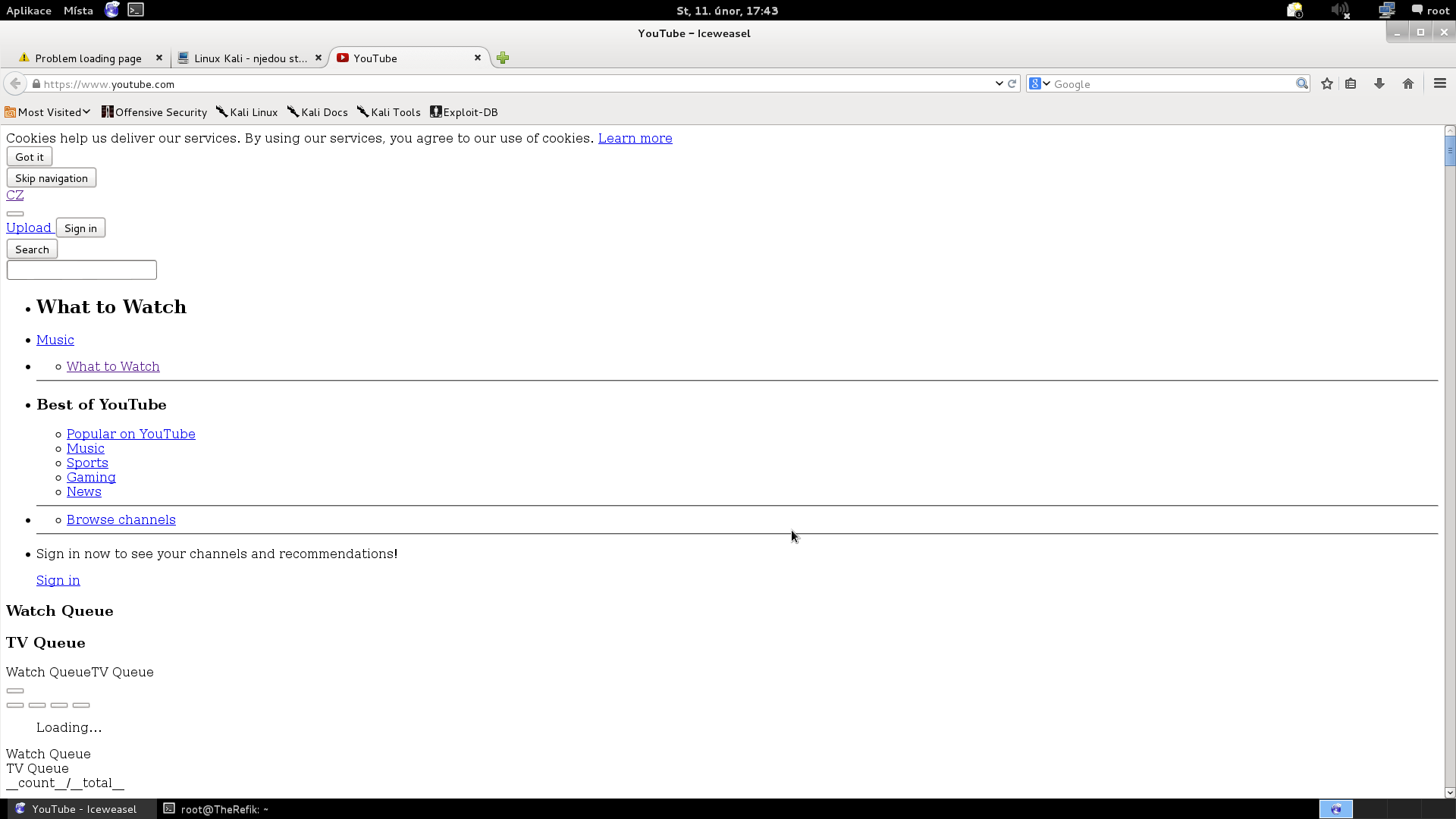Go to the home page icon

1407,84
